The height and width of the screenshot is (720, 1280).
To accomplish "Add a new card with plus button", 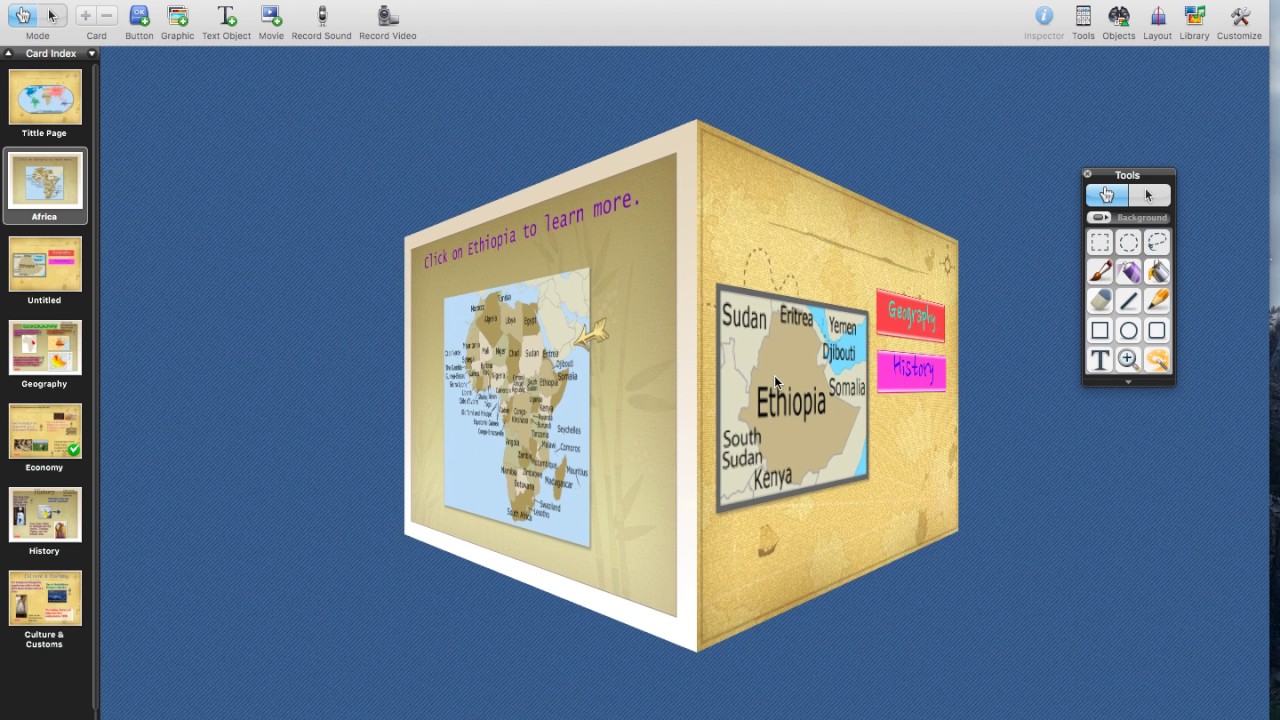I will [x=85, y=15].
